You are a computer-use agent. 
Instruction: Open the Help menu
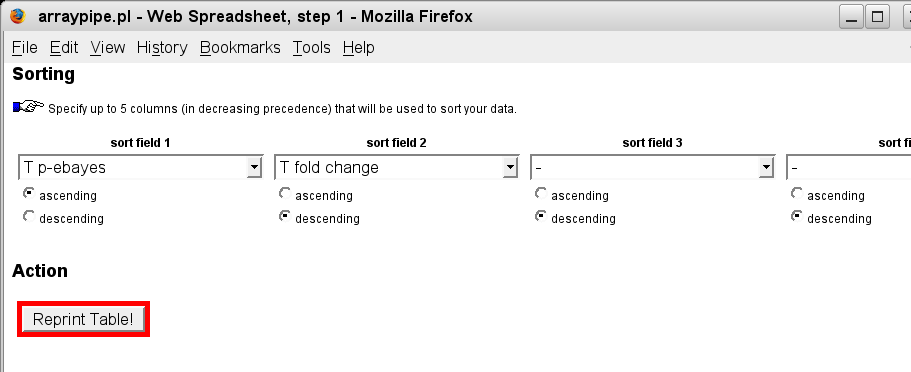click(358, 48)
